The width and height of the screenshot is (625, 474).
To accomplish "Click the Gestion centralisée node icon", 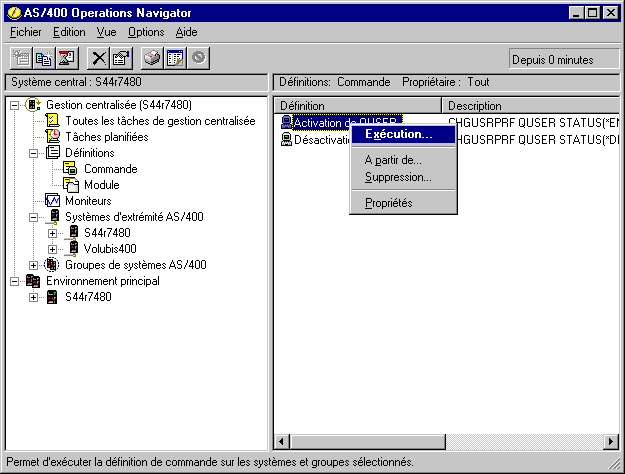I will click(x=33, y=105).
